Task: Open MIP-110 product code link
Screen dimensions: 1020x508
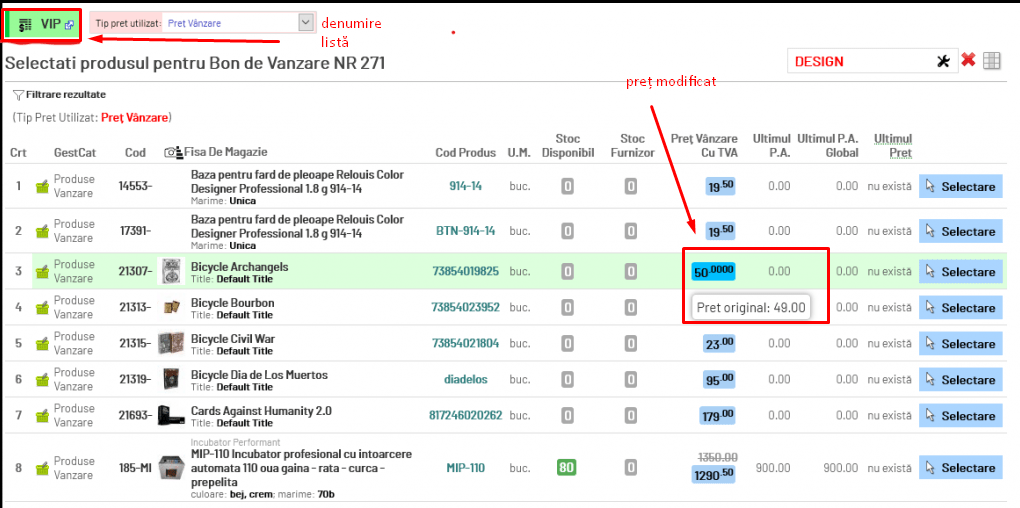Action: (x=465, y=468)
